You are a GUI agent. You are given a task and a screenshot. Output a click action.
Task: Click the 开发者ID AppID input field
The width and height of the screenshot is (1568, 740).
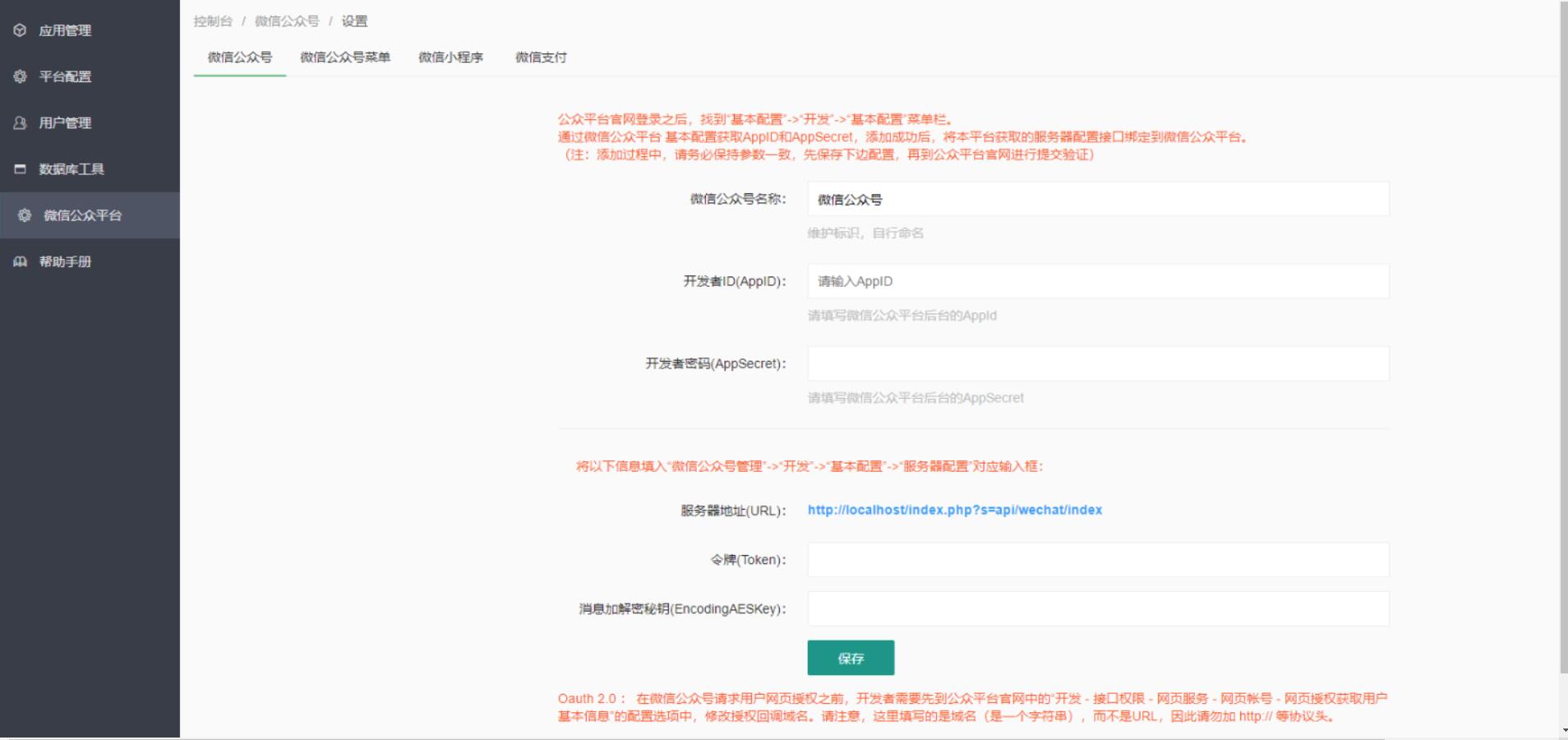click(1098, 281)
